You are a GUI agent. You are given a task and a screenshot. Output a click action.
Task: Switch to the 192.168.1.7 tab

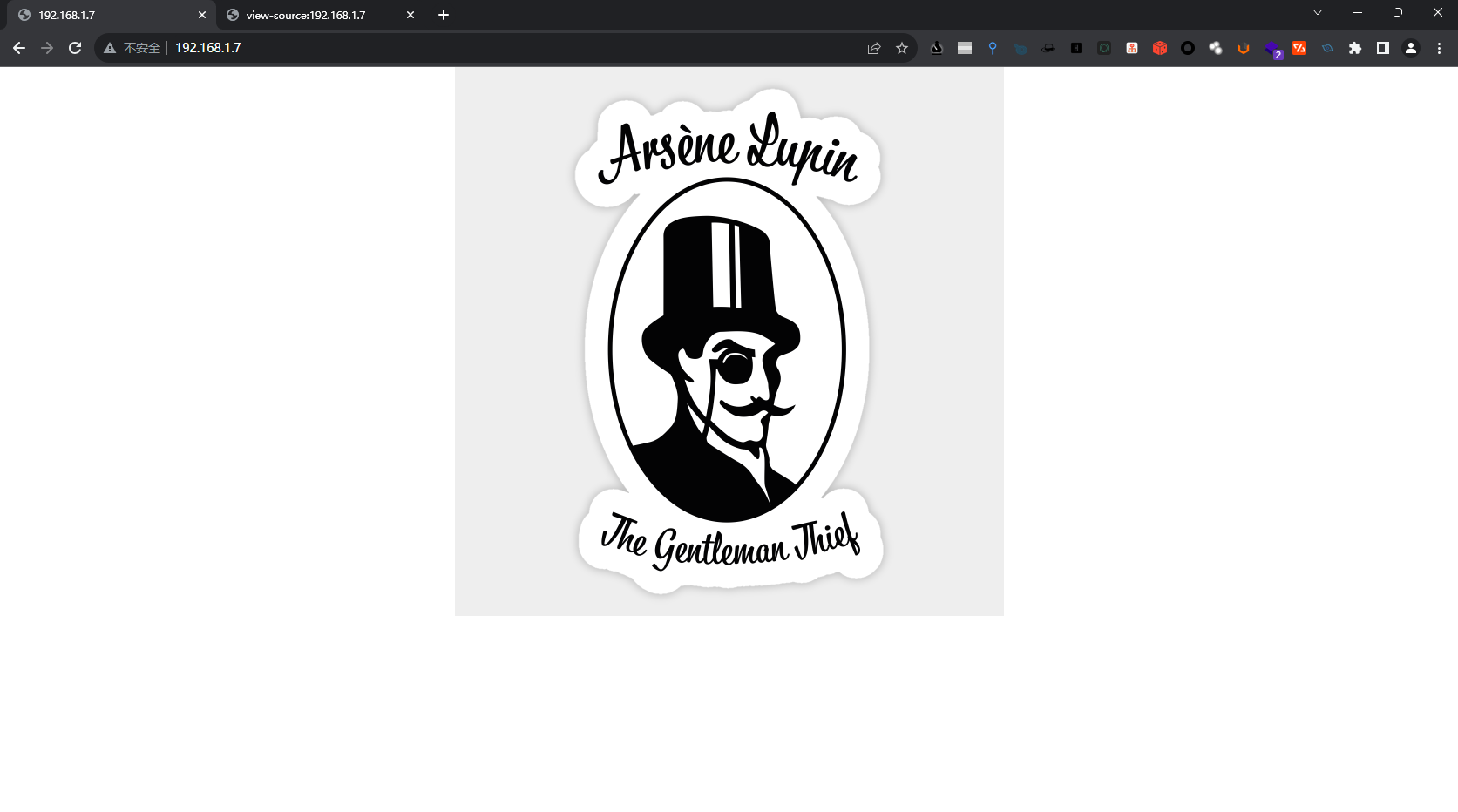(112, 15)
